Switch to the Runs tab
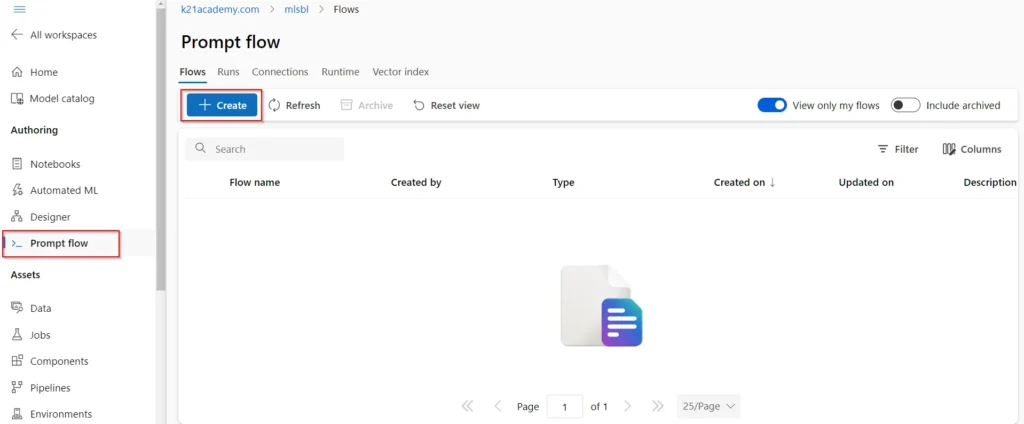1024x424 pixels. pos(228,72)
